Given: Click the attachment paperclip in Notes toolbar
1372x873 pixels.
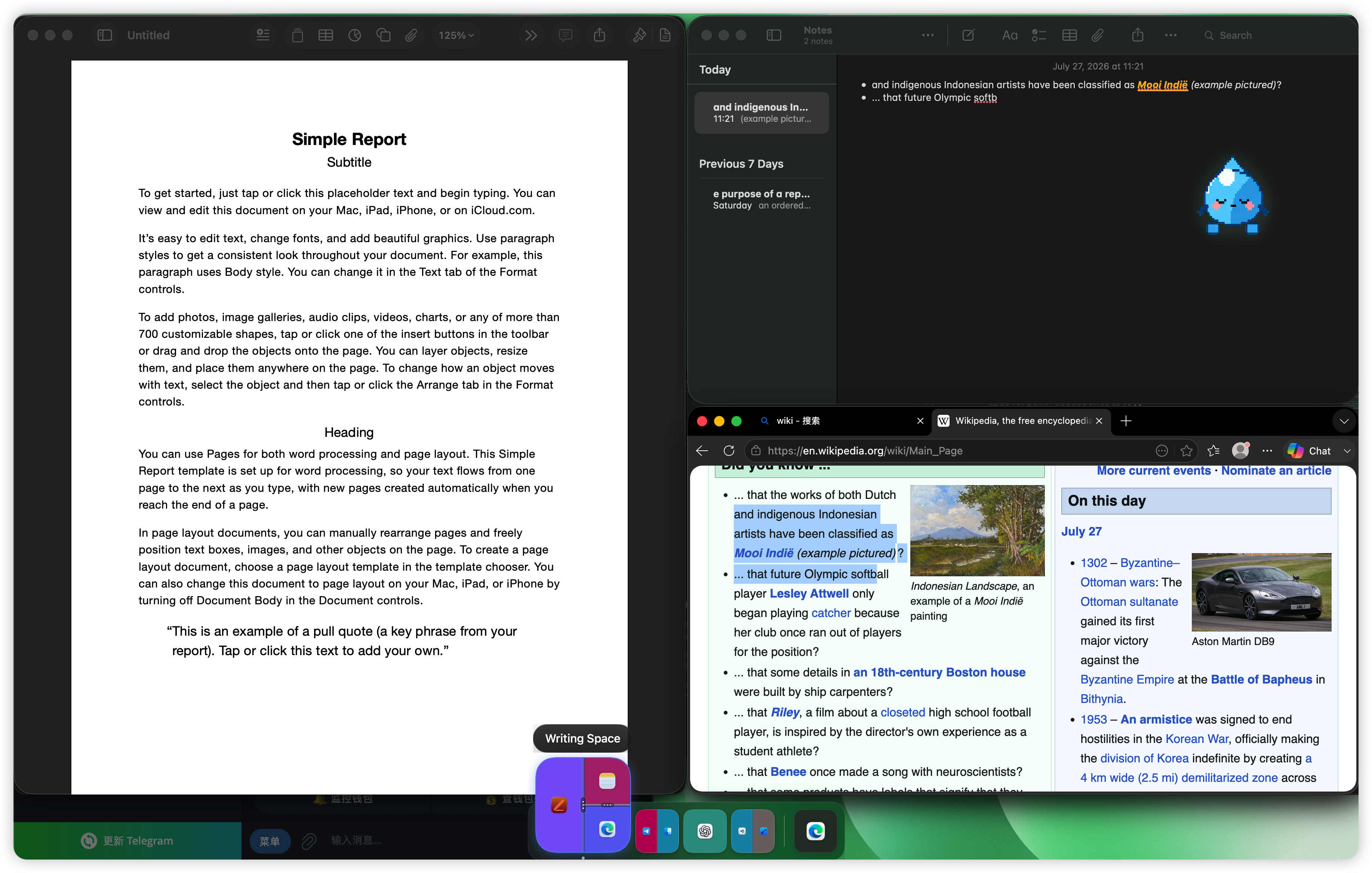Looking at the screenshot, I should (1097, 35).
